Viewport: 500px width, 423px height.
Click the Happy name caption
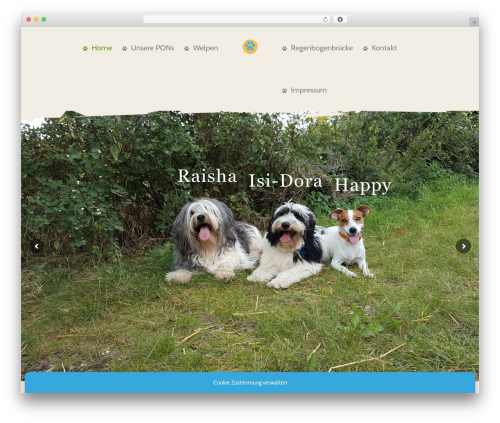(x=363, y=185)
